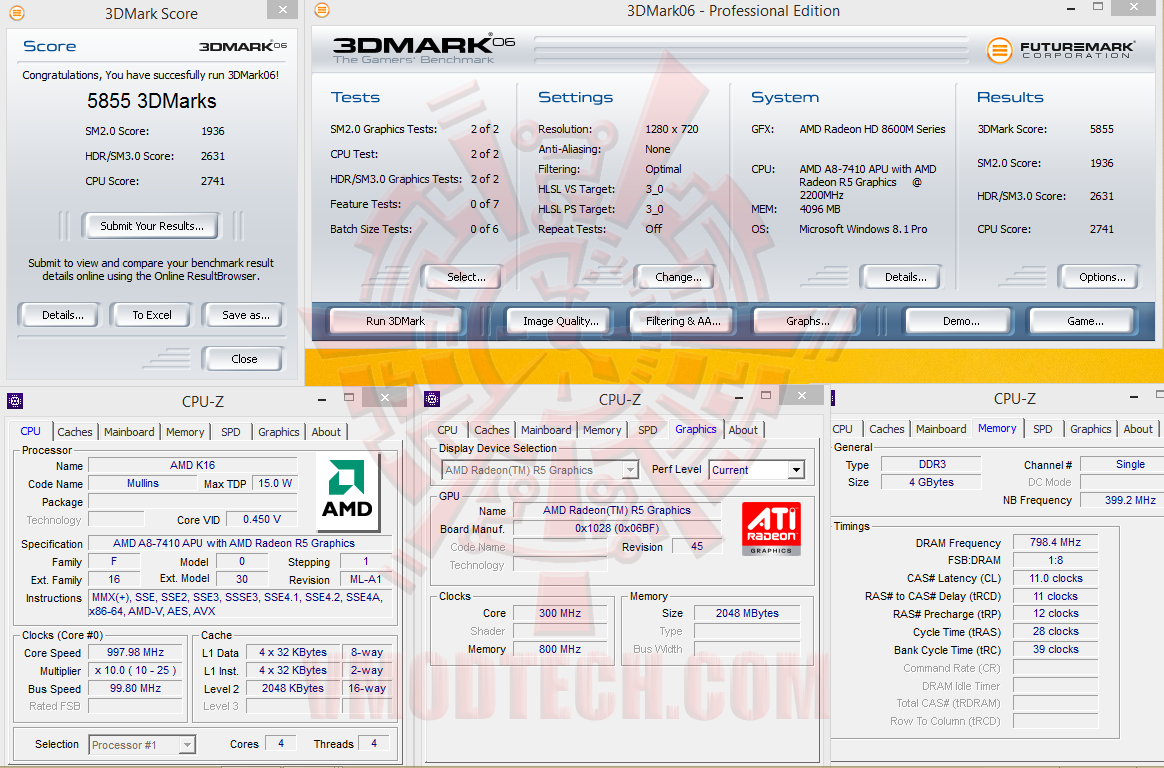Select the CPU tab in the right CPU-Z window
1164x768 pixels.
coord(843,429)
